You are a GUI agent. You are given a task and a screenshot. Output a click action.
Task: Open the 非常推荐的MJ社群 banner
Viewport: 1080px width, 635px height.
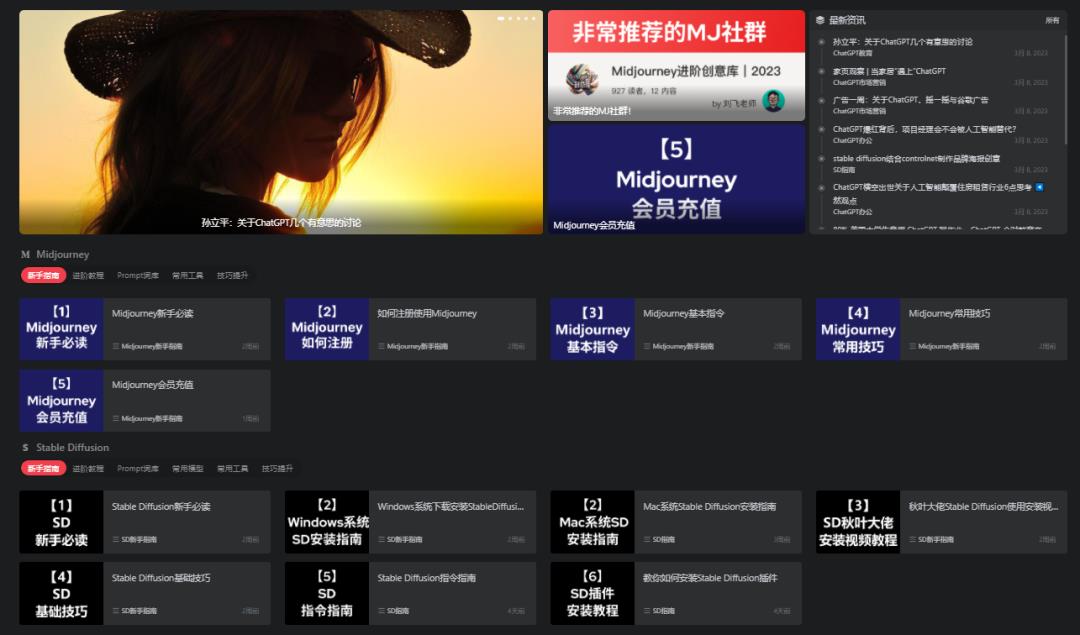click(676, 65)
